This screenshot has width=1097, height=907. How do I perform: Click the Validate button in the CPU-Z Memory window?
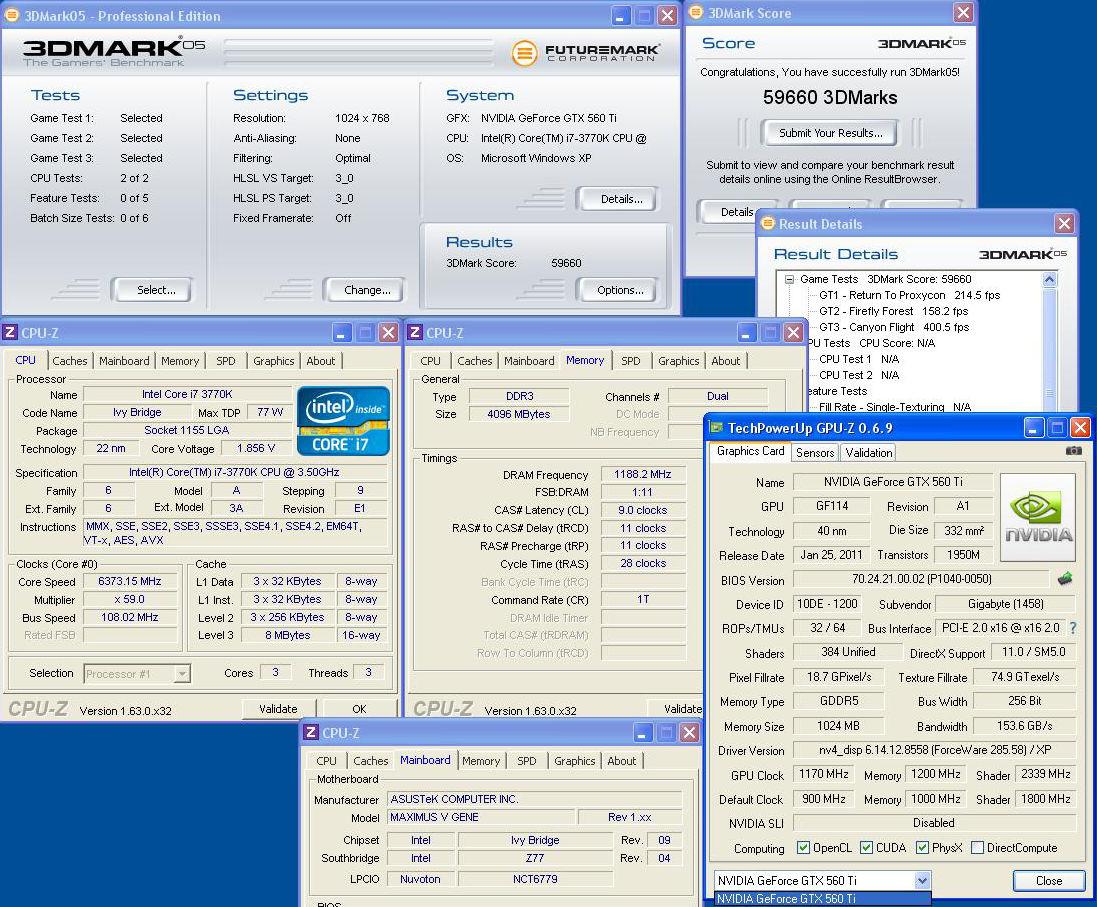(677, 709)
